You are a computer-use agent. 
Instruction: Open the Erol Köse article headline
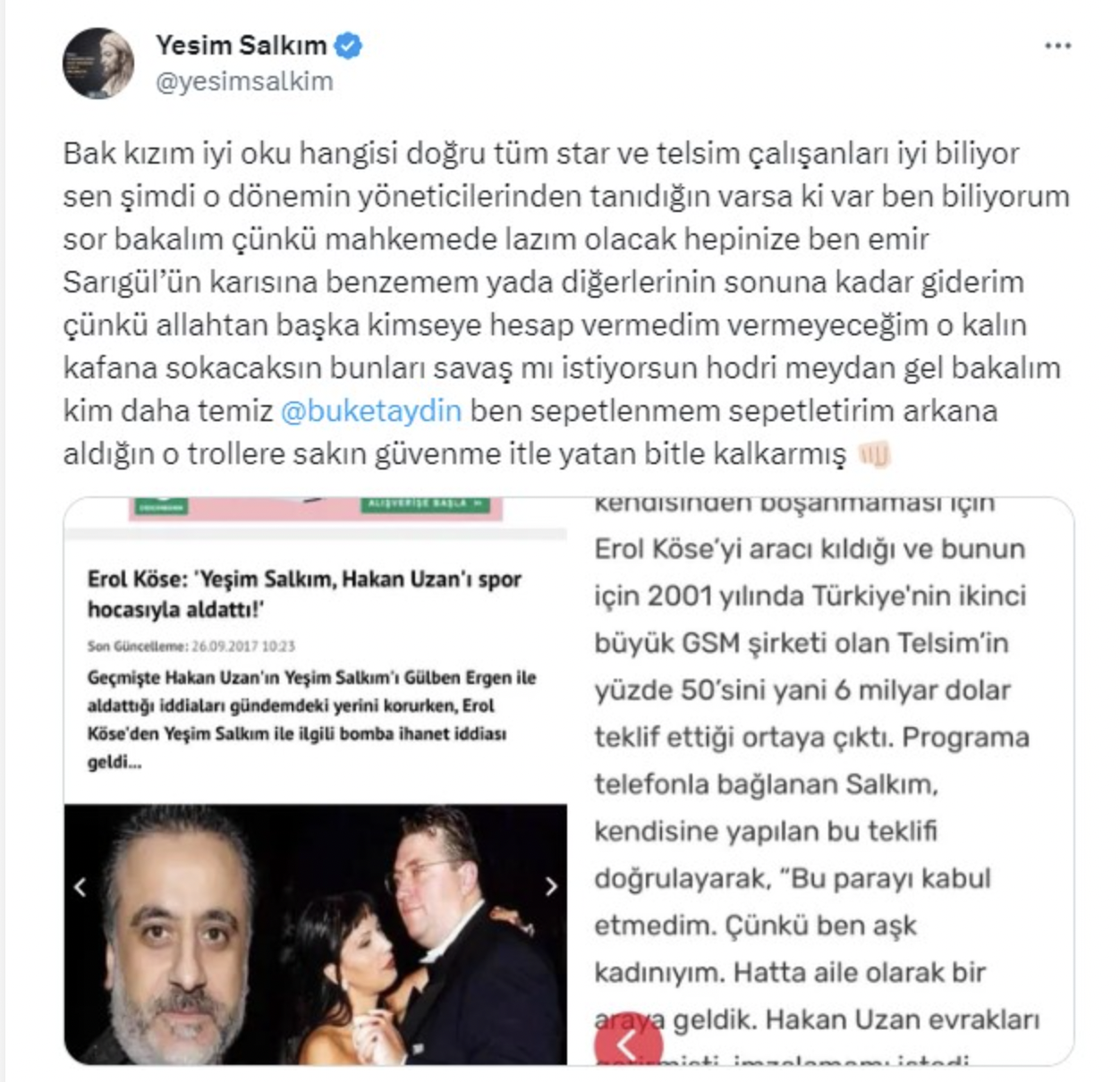pyautogui.click(x=304, y=594)
